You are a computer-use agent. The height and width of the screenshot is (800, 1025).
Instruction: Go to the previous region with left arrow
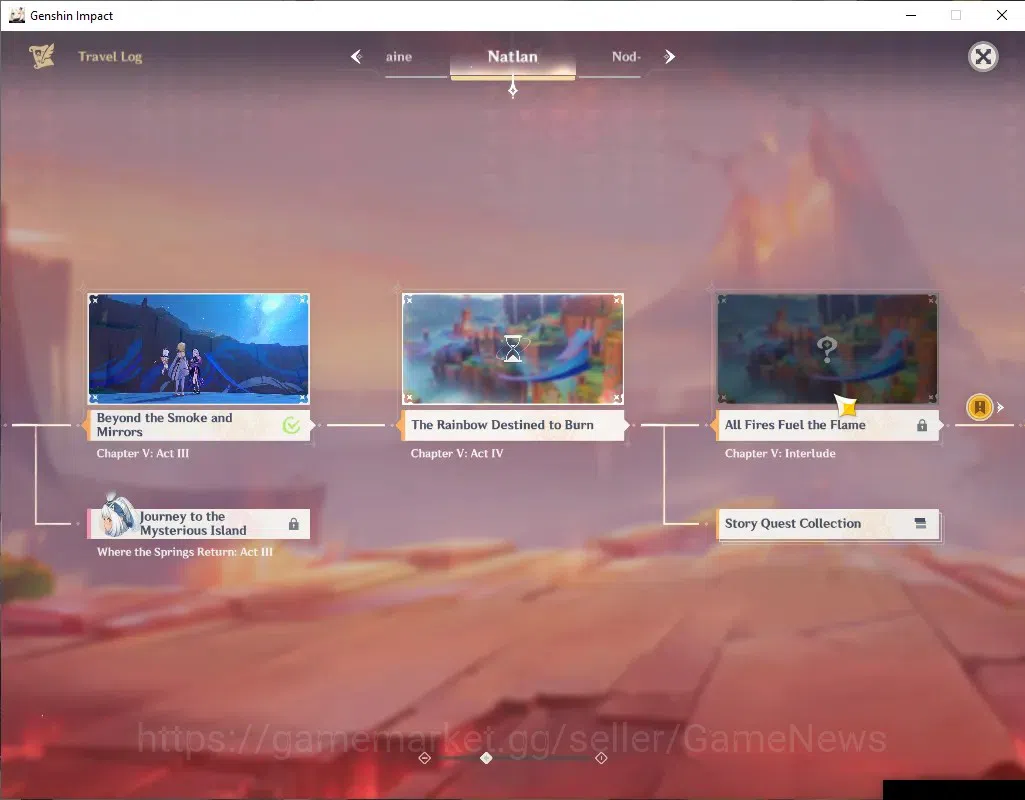click(356, 57)
